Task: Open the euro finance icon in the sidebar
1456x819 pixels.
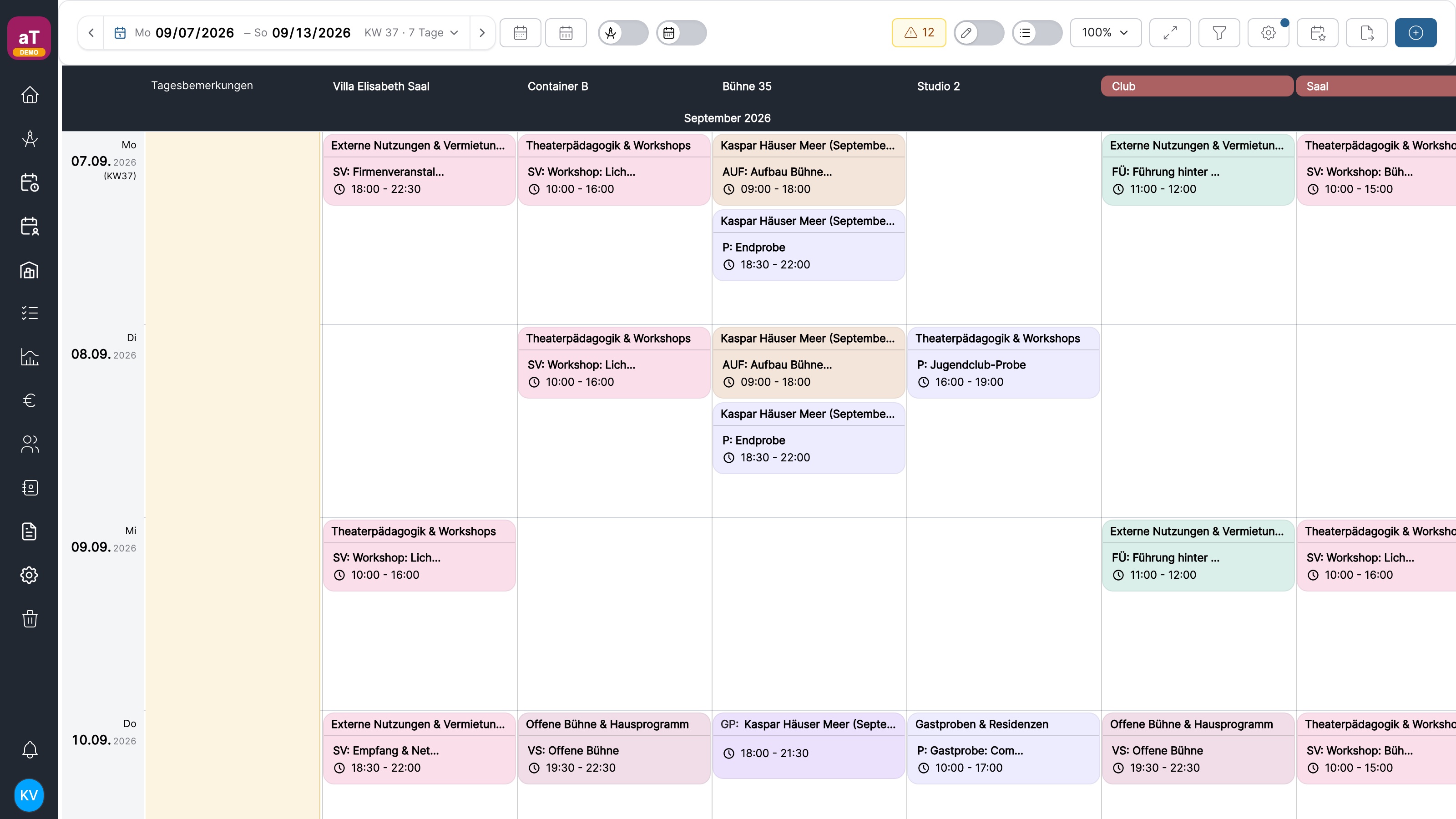Action: pos(30,400)
